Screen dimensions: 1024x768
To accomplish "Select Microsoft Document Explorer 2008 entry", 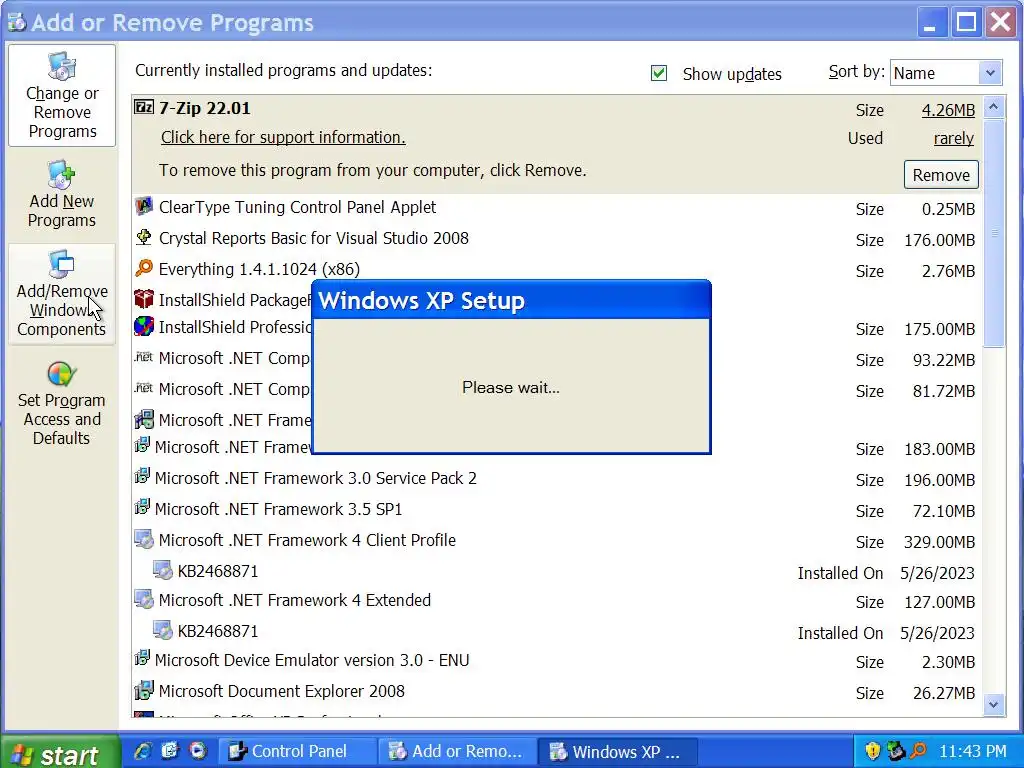I will pyautogui.click(x=555, y=692).
